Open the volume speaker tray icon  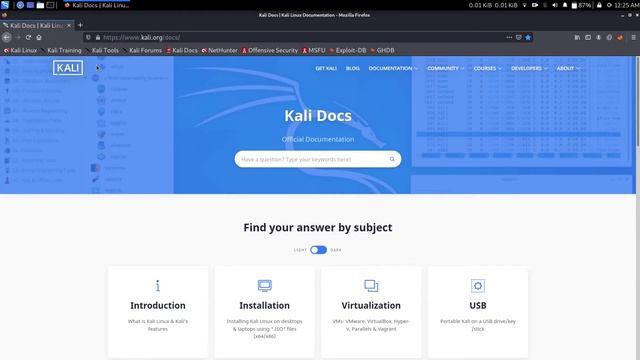[555, 5]
